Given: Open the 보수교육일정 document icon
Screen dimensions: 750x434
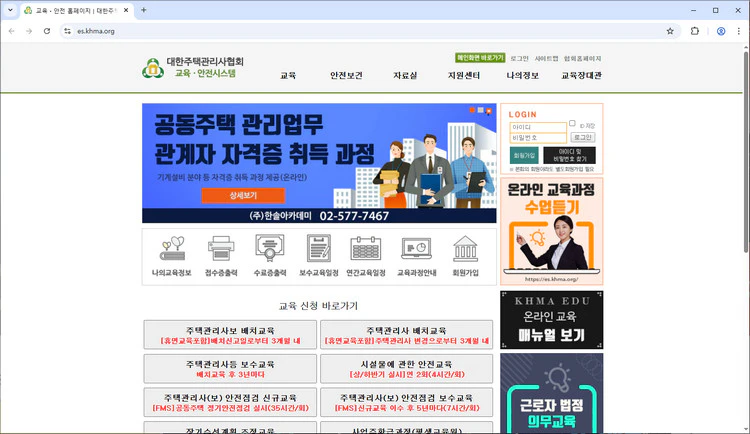Looking at the screenshot, I should (x=319, y=256).
